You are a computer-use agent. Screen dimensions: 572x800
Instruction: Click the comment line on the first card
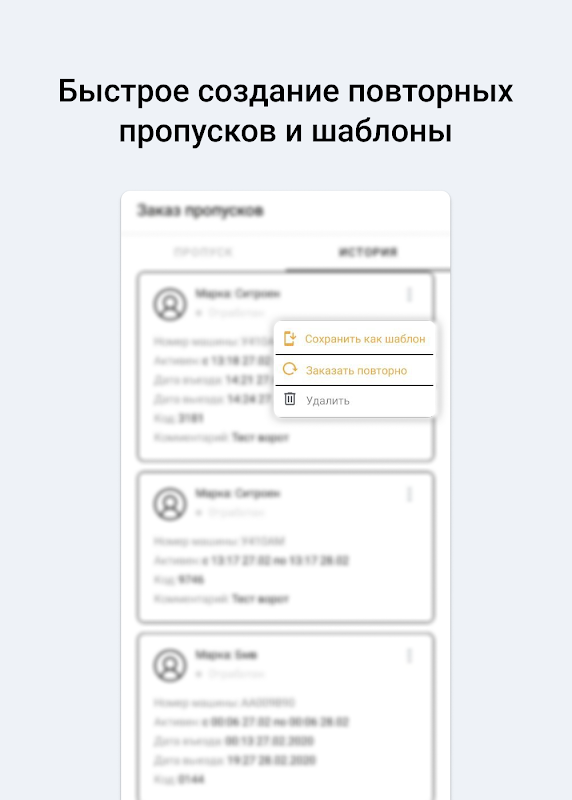point(221,437)
